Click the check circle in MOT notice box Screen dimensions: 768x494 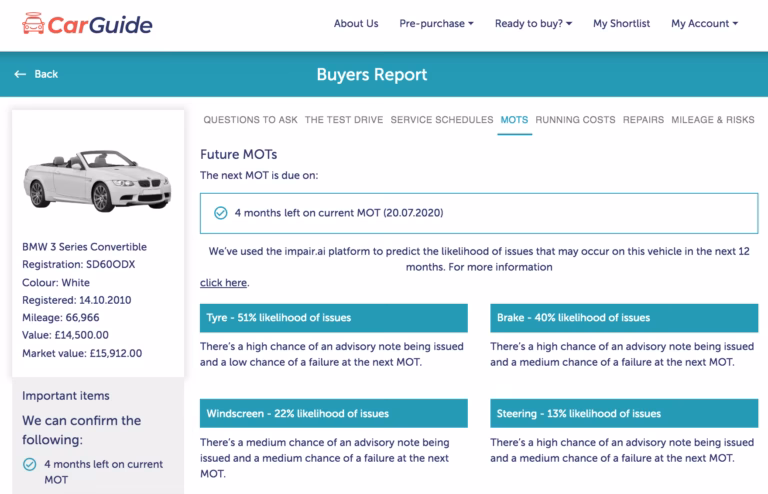pos(221,213)
